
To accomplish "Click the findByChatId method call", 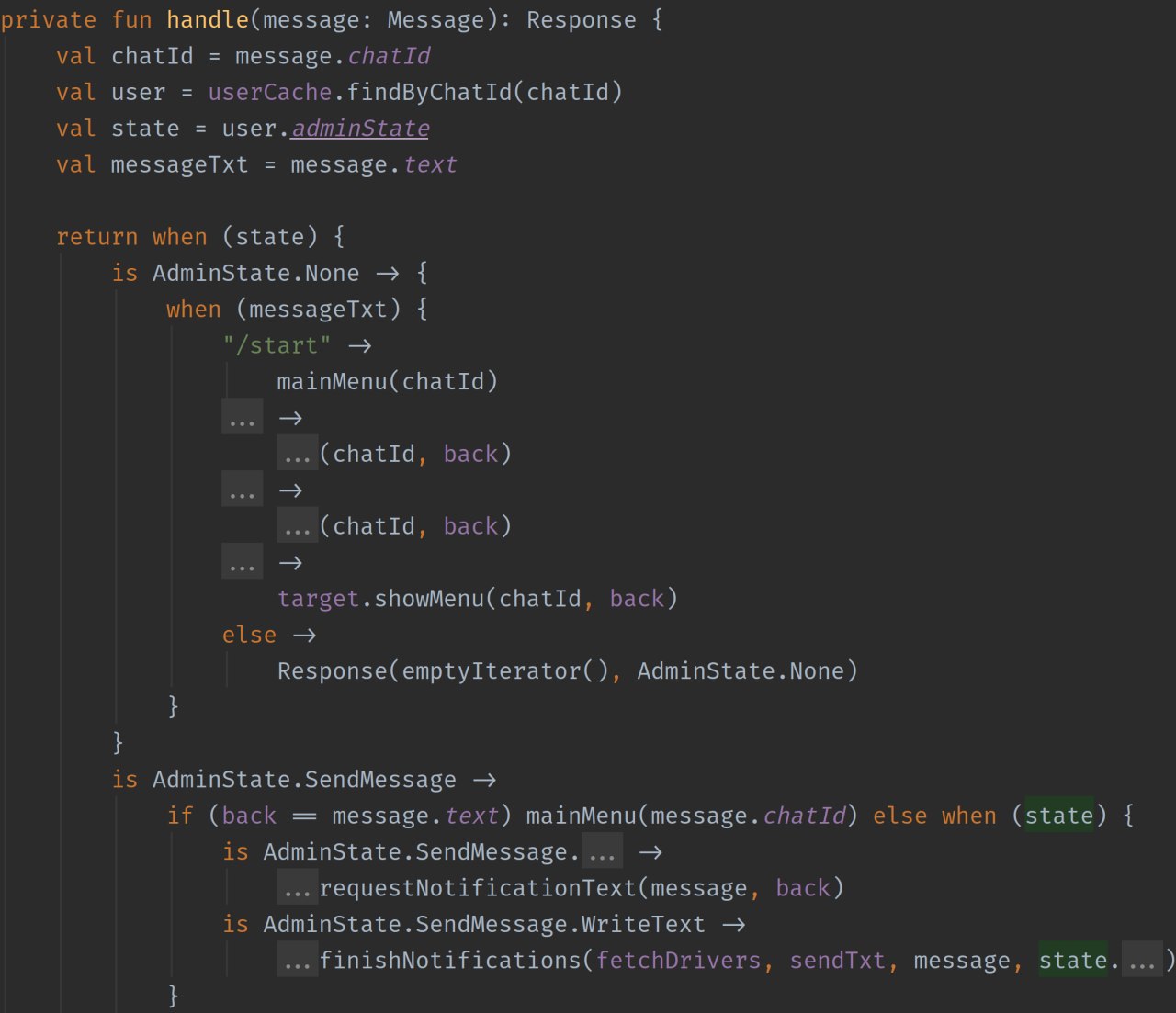I will 429,93.
